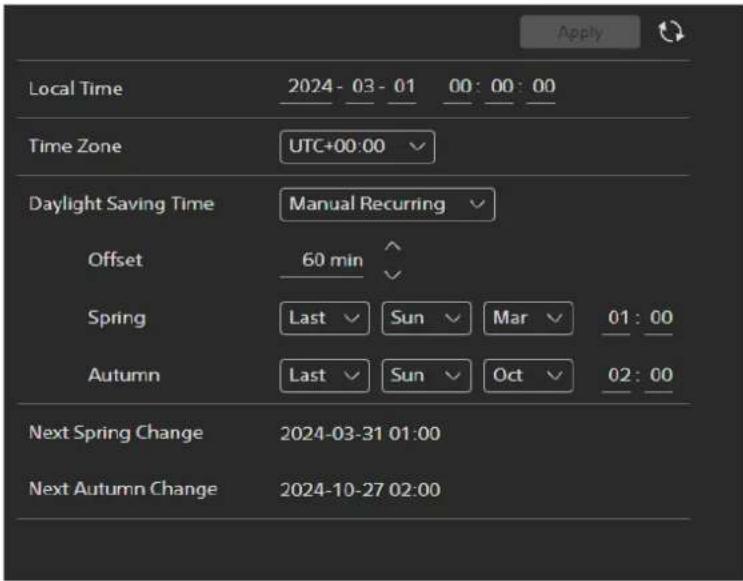
Task: Click the Spring label
Action: (x=117, y=318)
